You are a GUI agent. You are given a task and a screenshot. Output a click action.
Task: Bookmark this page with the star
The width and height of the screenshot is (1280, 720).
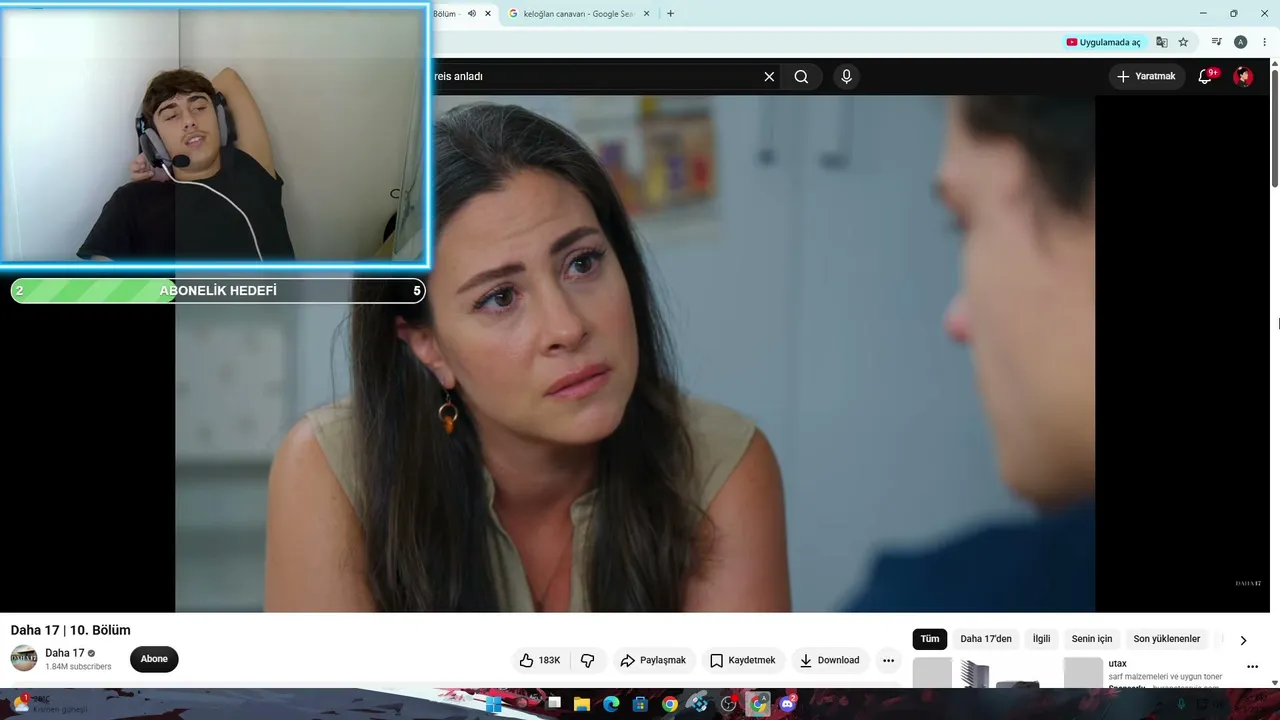pos(1183,42)
